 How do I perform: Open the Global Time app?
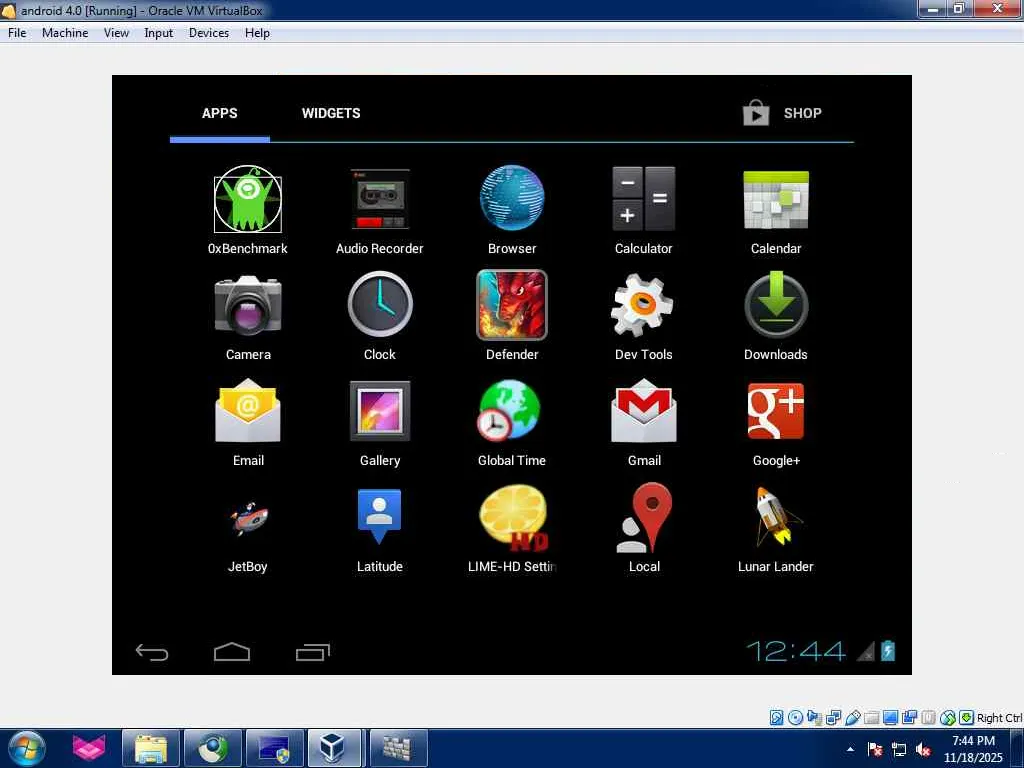click(512, 423)
